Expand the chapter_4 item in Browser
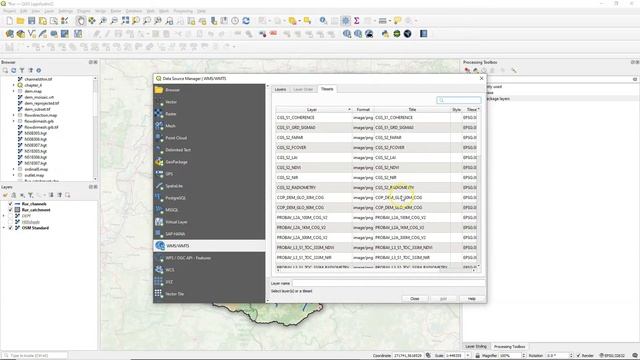This screenshot has height=360, width=640. pyautogui.click(x=13, y=85)
